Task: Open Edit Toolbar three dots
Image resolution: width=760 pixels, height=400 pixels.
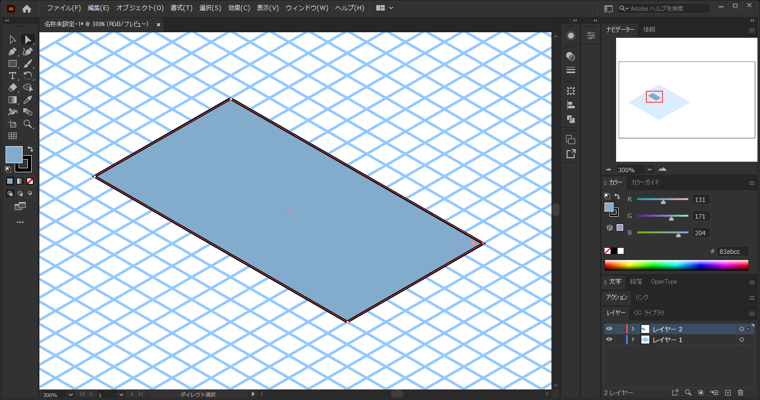Action: click(20, 223)
